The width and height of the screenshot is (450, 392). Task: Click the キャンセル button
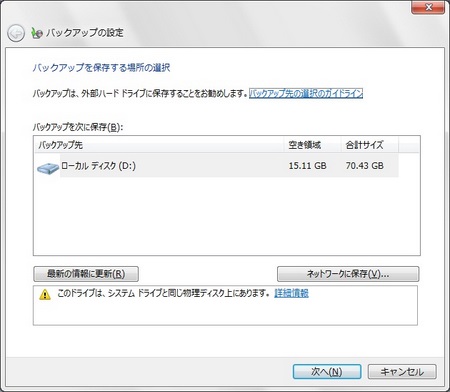402,372
